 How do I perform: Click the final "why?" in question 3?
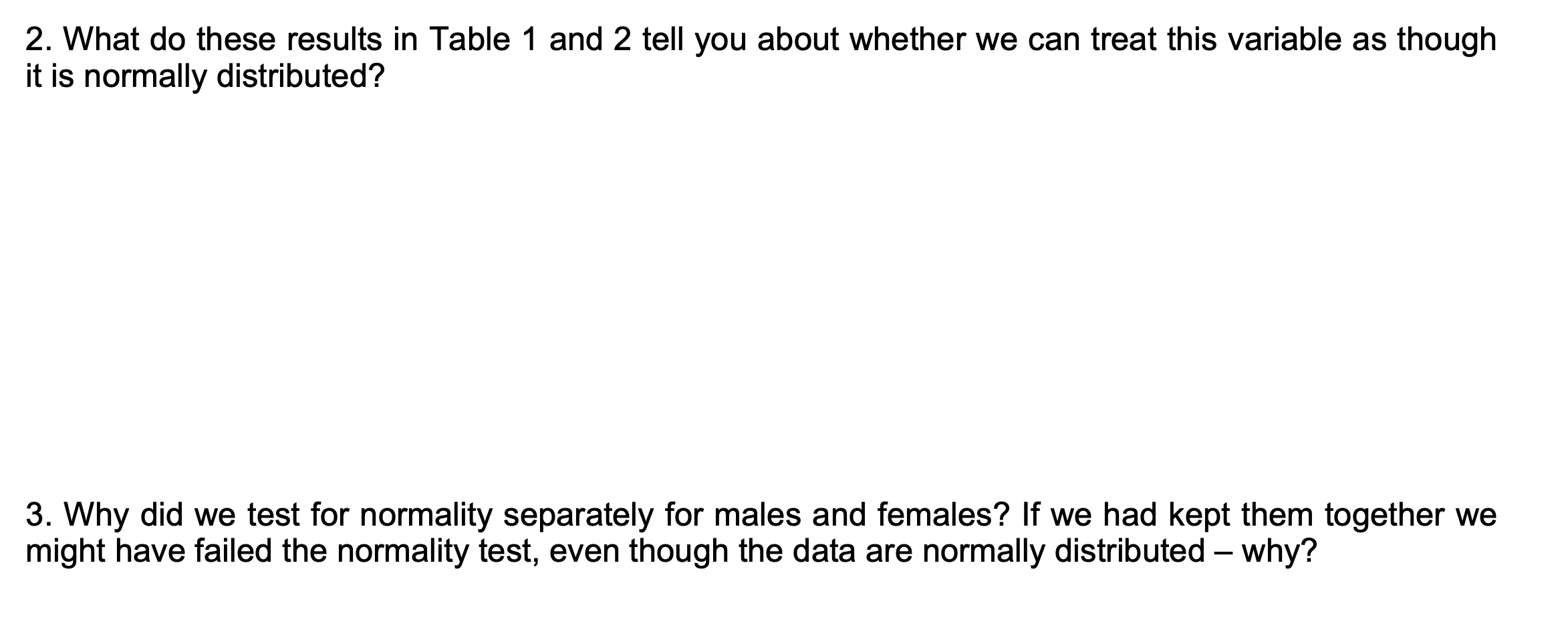click(x=1279, y=552)
